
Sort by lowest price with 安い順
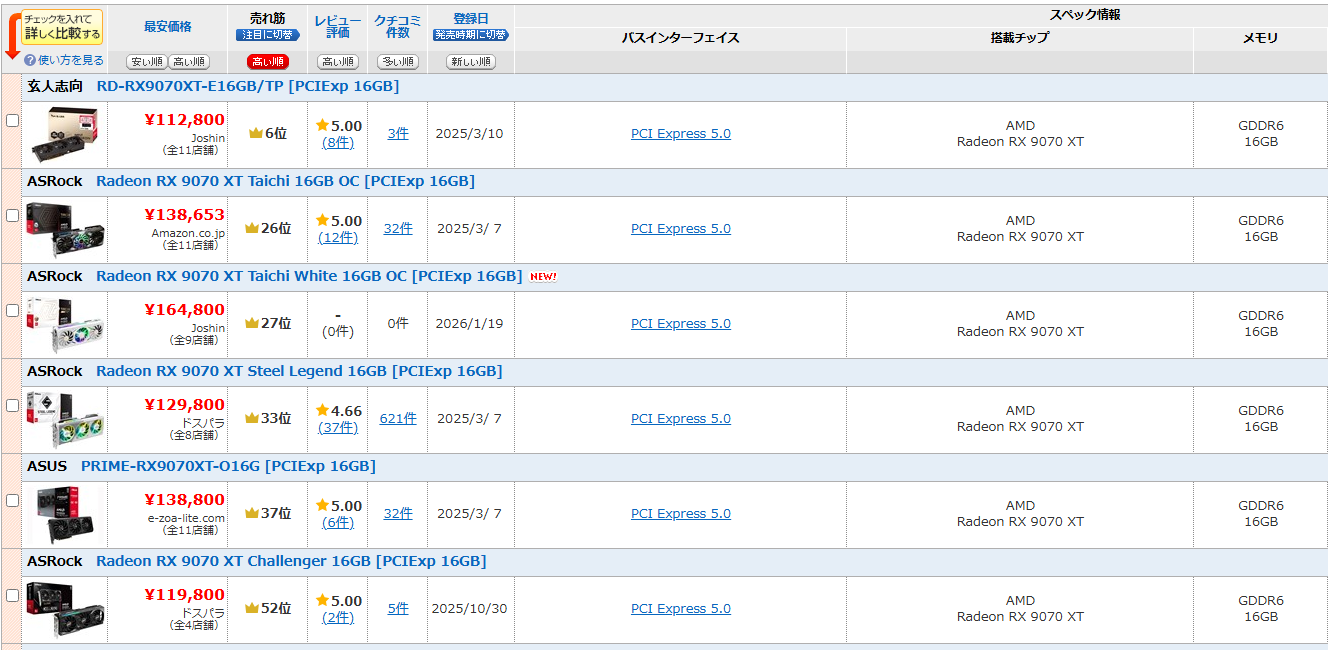(x=146, y=62)
